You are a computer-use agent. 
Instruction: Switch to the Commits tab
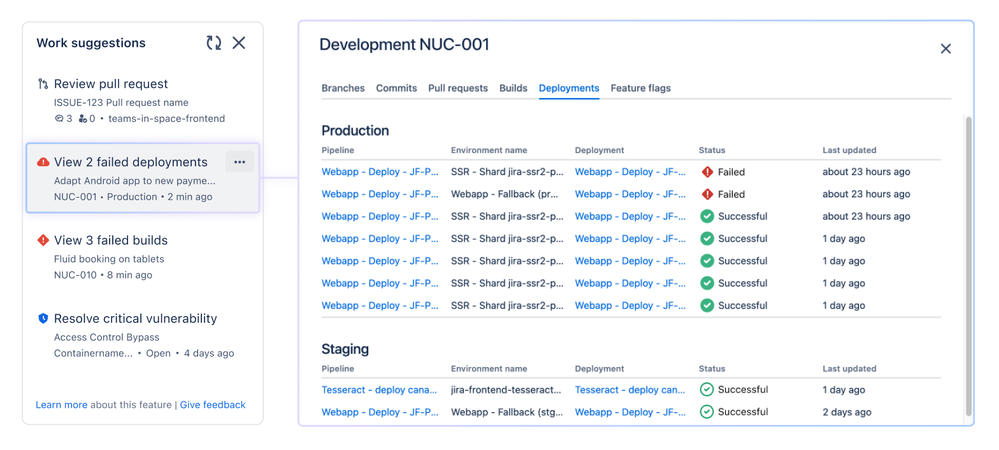click(x=396, y=88)
